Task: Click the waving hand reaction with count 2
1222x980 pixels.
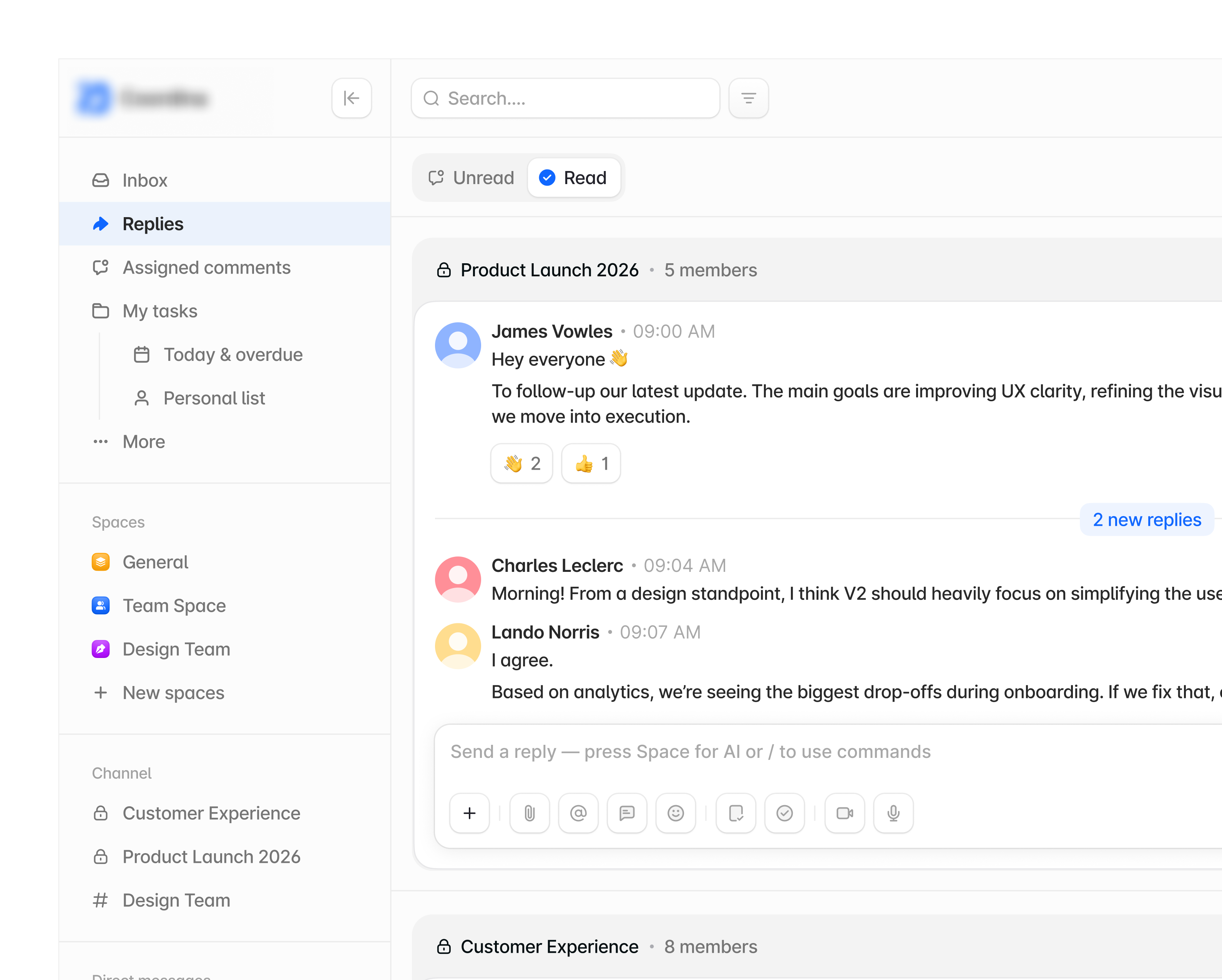Action: coord(521,463)
